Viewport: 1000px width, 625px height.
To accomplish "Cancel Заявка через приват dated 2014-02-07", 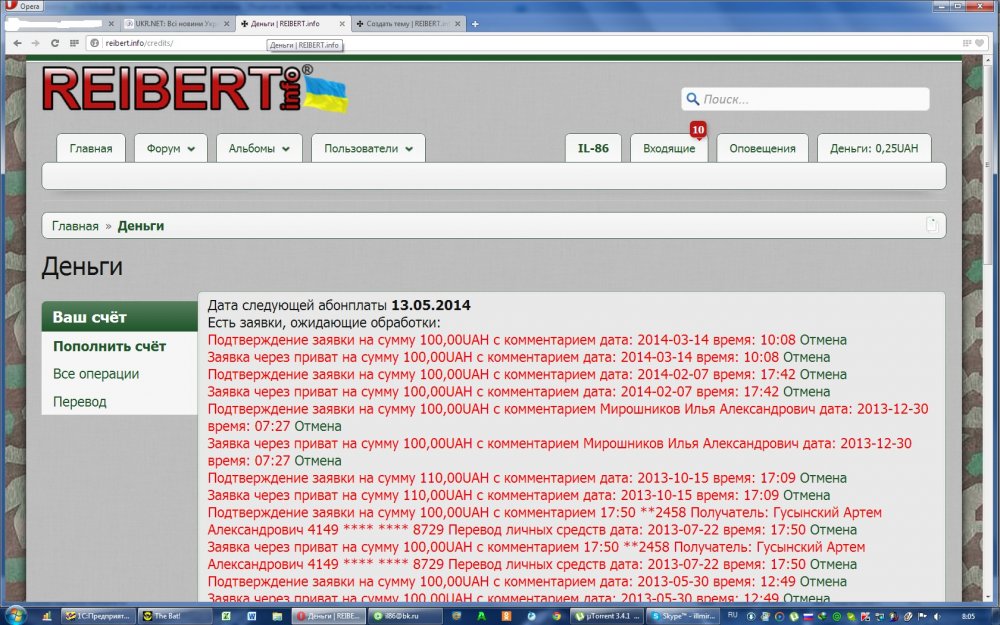I will coord(806,392).
